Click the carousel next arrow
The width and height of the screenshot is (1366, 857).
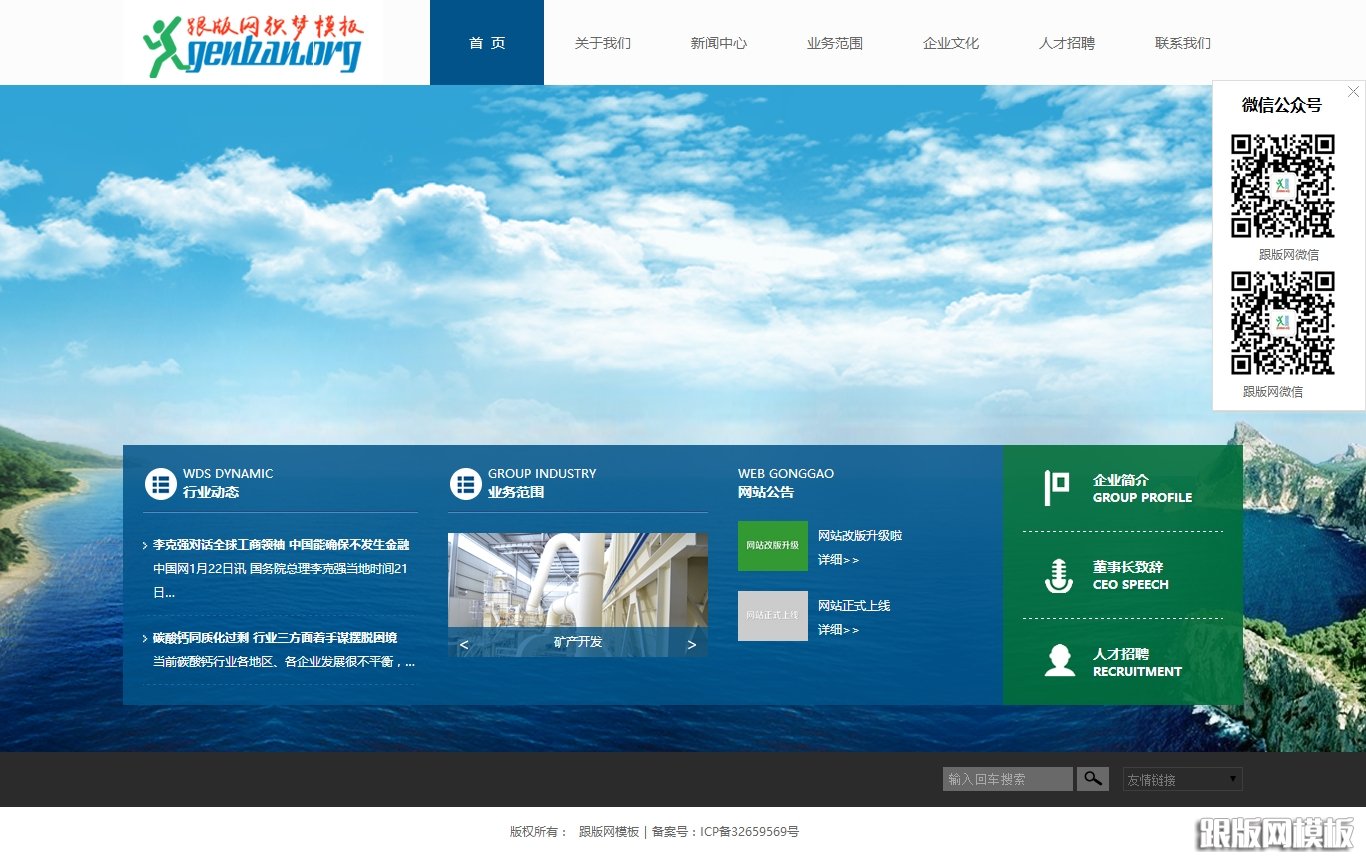click(691, 645)
